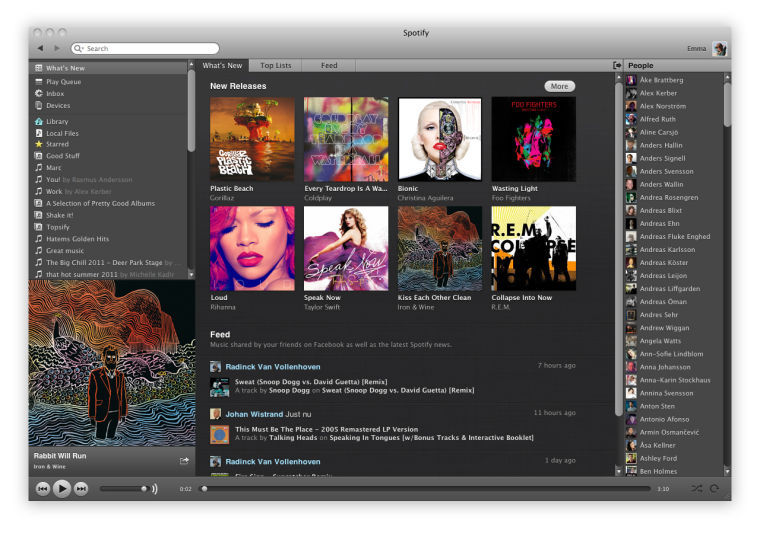This screenshot has height=536, width=760.
Task: Click the Taylor Swift artist link
Action: point(322,307)
